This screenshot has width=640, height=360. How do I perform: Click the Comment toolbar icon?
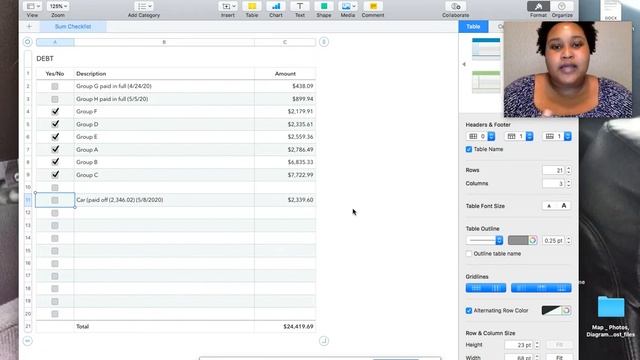click(x=373, y=6)
